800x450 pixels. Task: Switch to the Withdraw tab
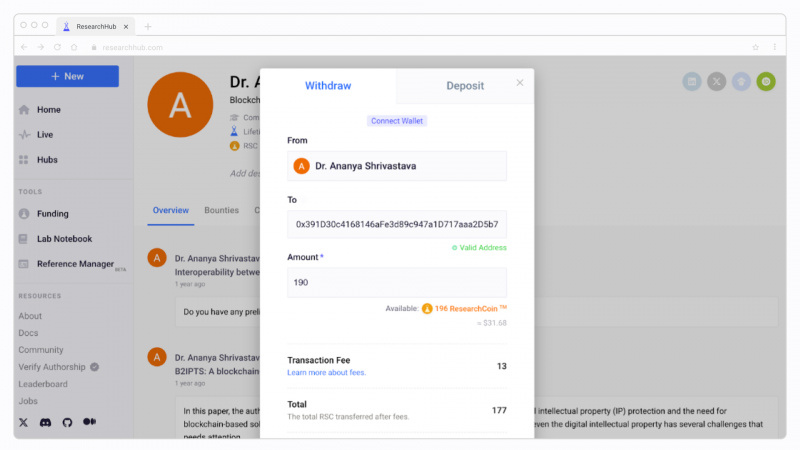[328, 86]
